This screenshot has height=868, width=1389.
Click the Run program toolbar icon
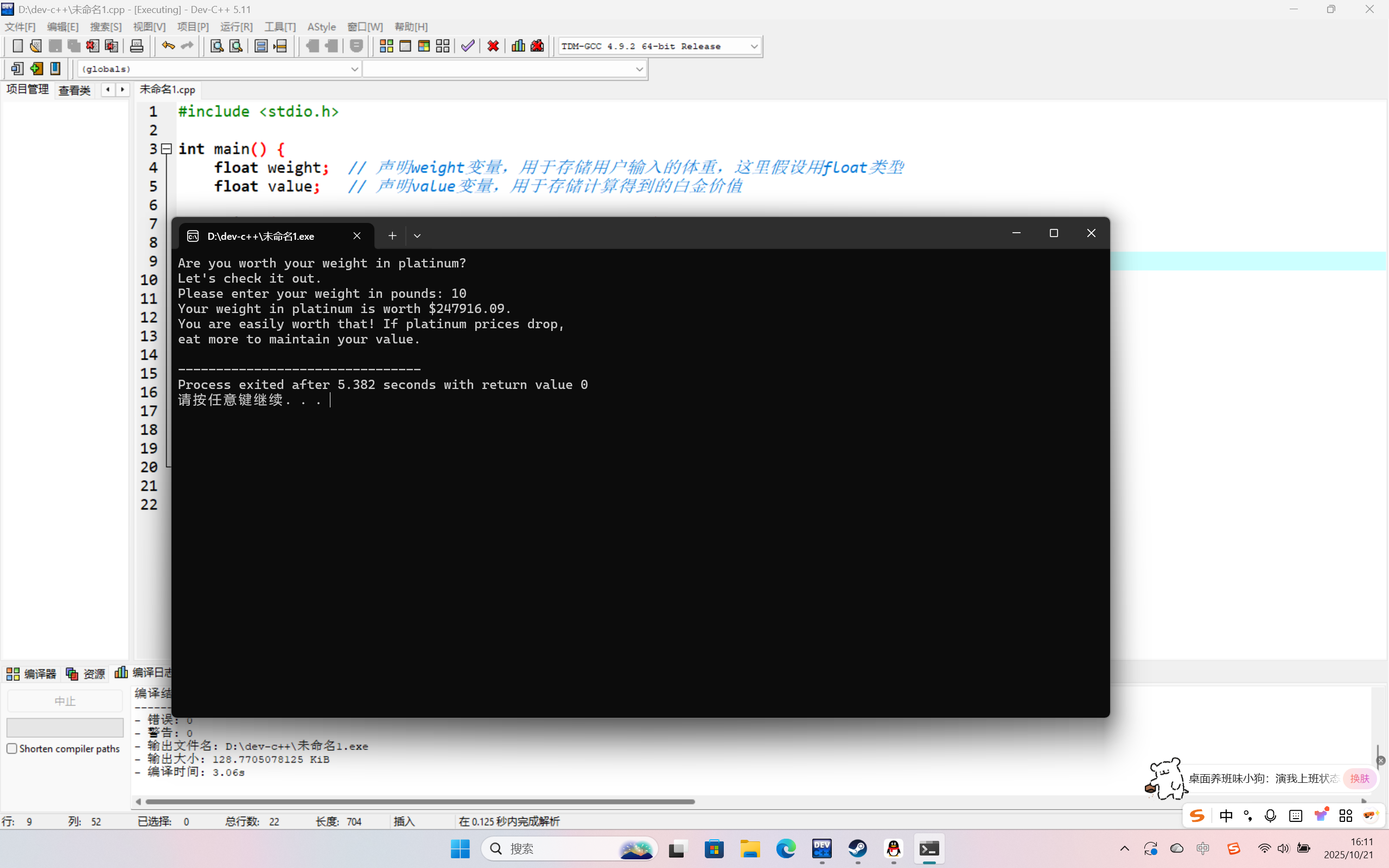[x=405, y=46]
